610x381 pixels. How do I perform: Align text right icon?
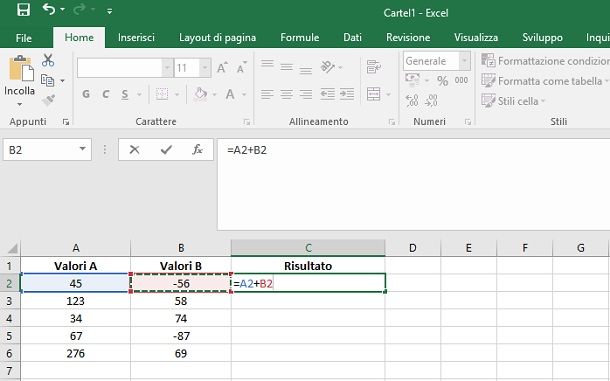(306, 94)
